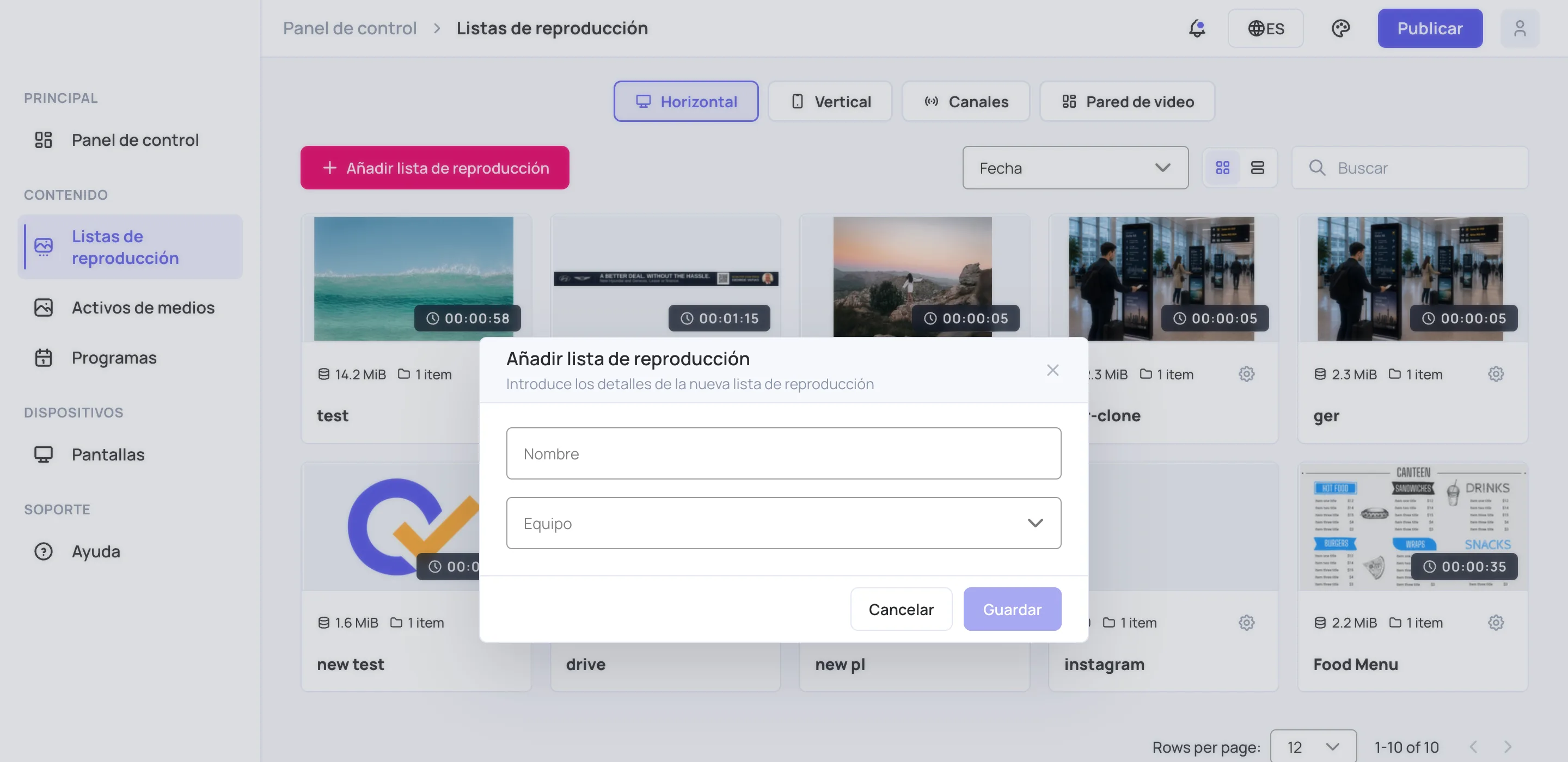Click the Publicar button
This screenshot has width=1568, height=762.
point(1430,28)
